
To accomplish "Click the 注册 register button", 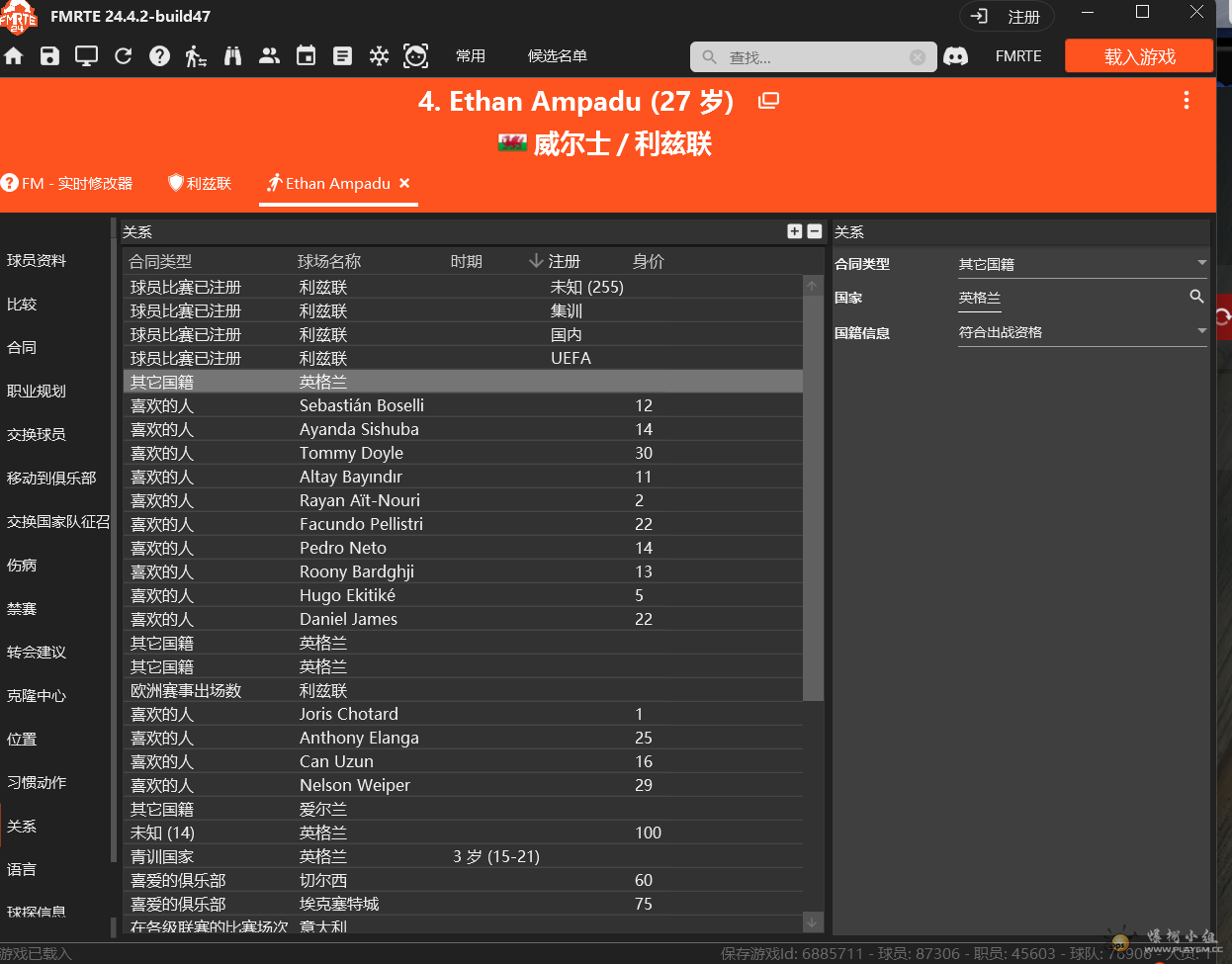I will (1007, 17).
